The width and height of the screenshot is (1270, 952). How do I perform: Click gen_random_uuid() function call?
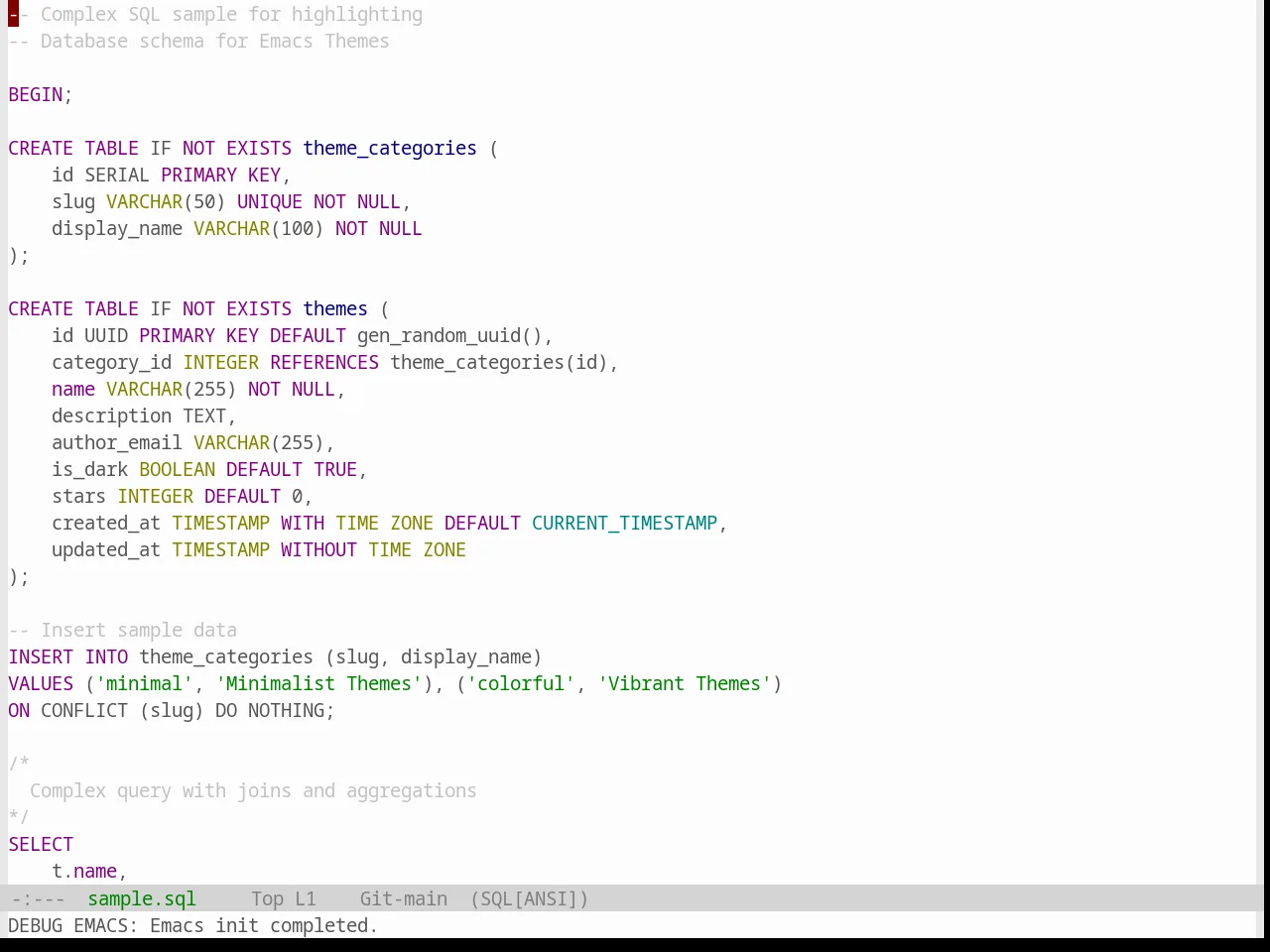pos(449,335)
